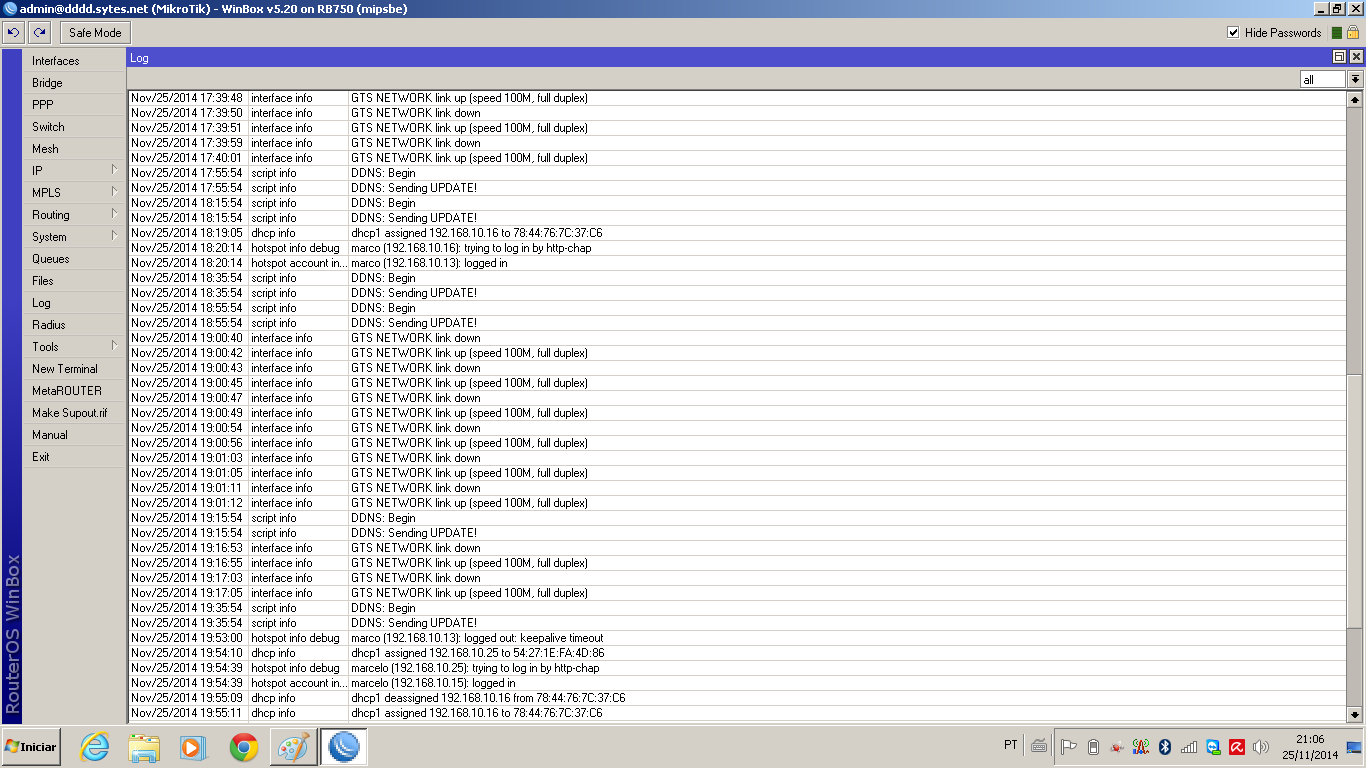Open Avira antivirus tray icon
1366x768 pixels.
point(1237,746)
